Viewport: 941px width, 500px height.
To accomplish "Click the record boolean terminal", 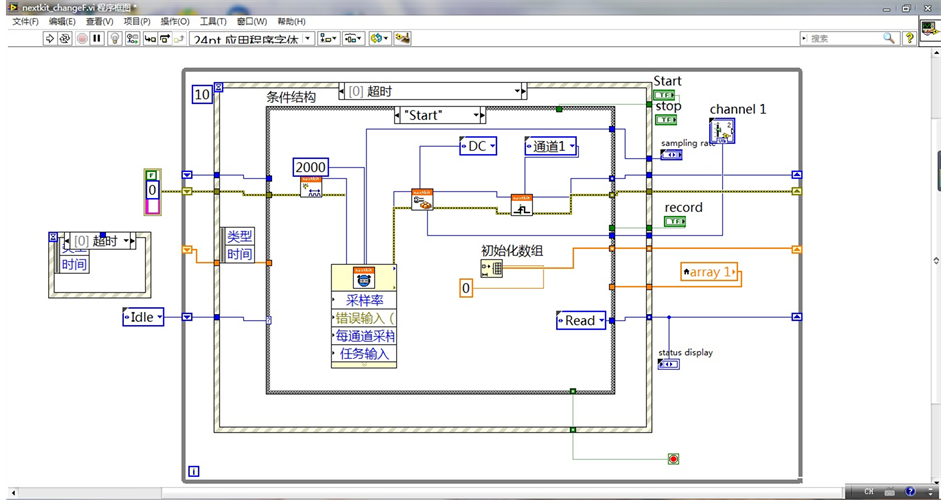I will (675, 221).
